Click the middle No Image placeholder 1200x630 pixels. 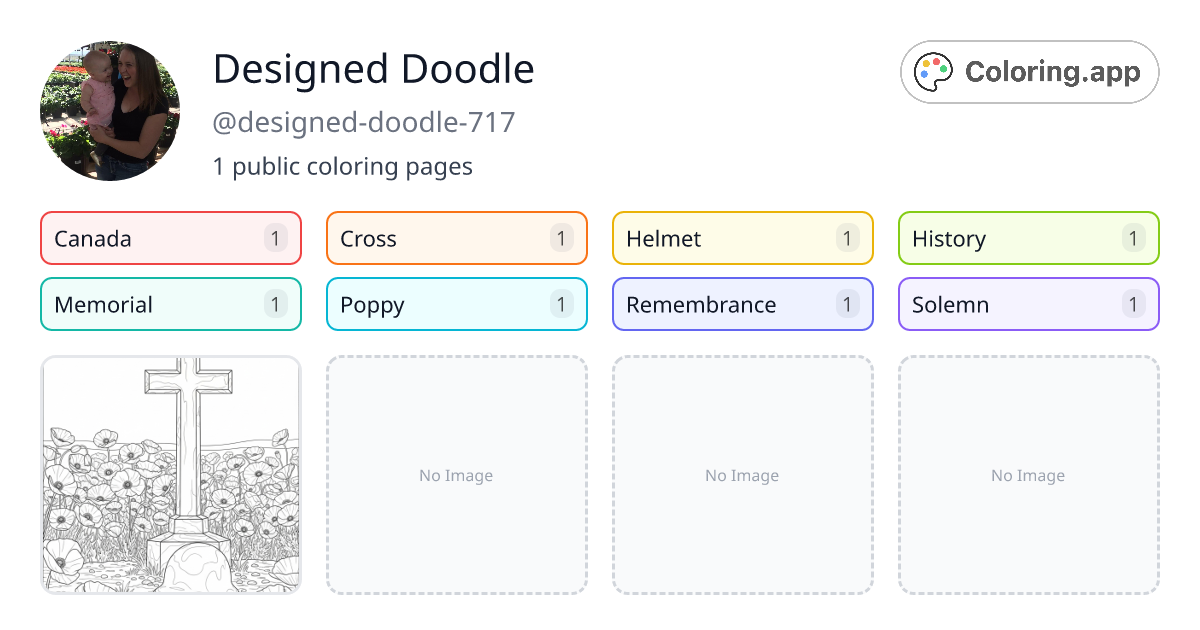pos(742,475)
